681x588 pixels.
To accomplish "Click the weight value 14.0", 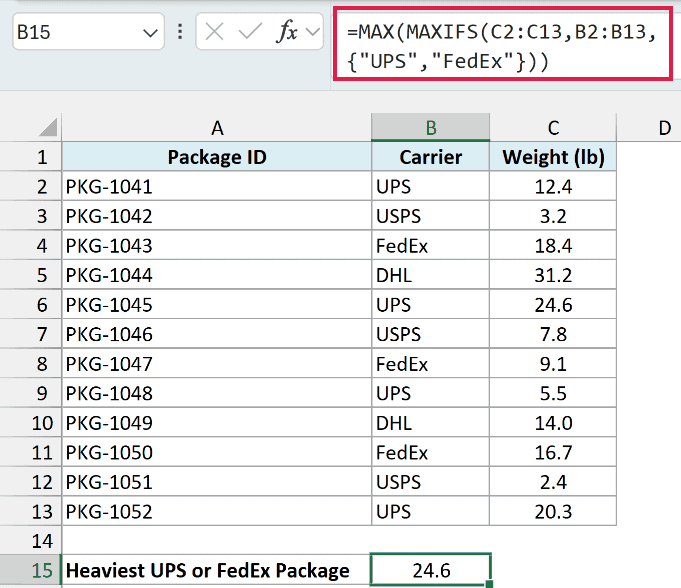I will [x=553, y=423].
